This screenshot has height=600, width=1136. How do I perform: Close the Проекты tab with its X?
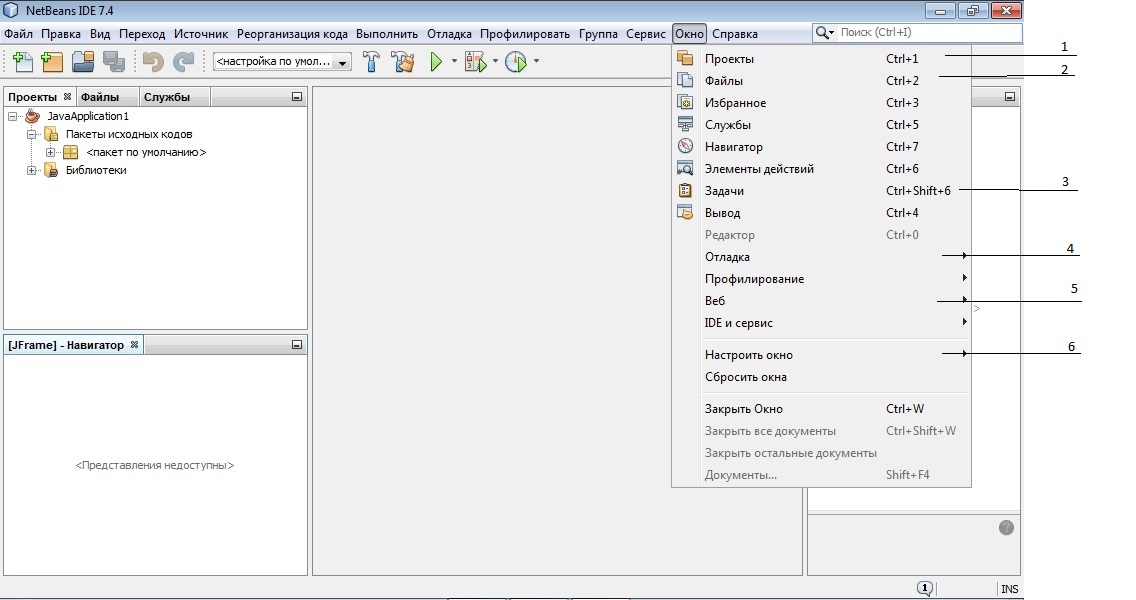pyautogui.click(x=67, y=96)
